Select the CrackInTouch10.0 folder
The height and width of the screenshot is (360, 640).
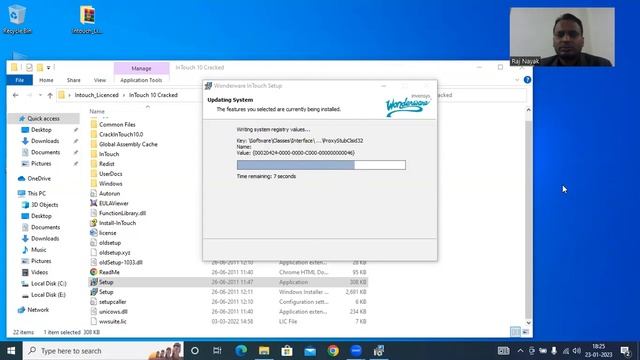coord(121,134)
